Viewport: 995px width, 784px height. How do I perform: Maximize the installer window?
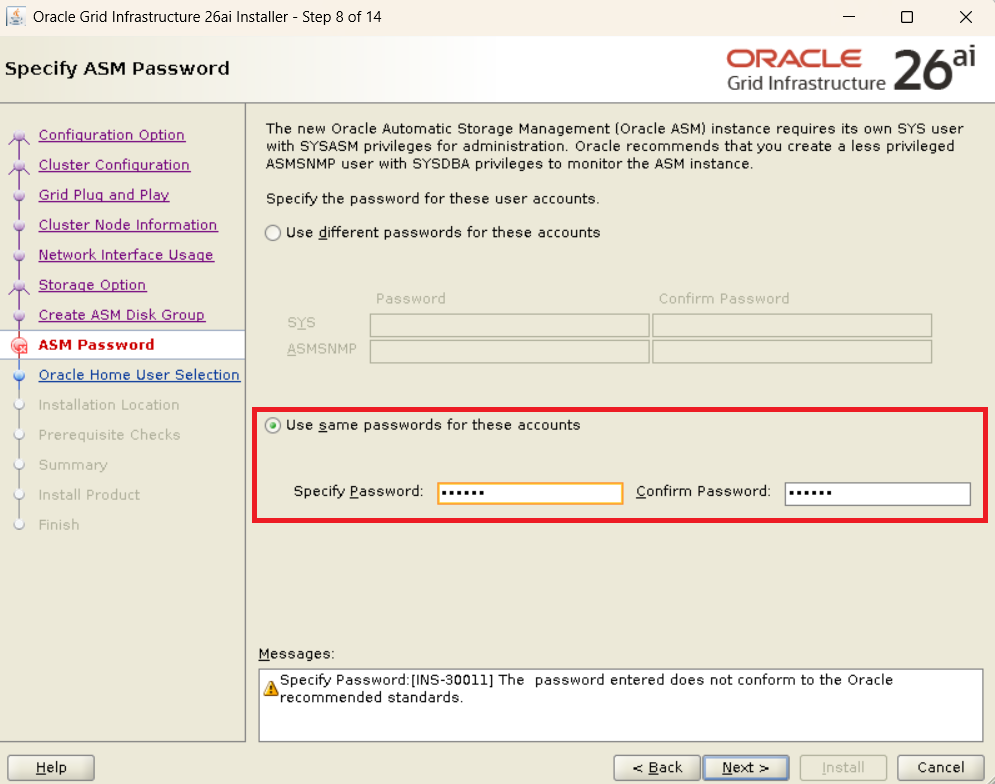[906, 17]
